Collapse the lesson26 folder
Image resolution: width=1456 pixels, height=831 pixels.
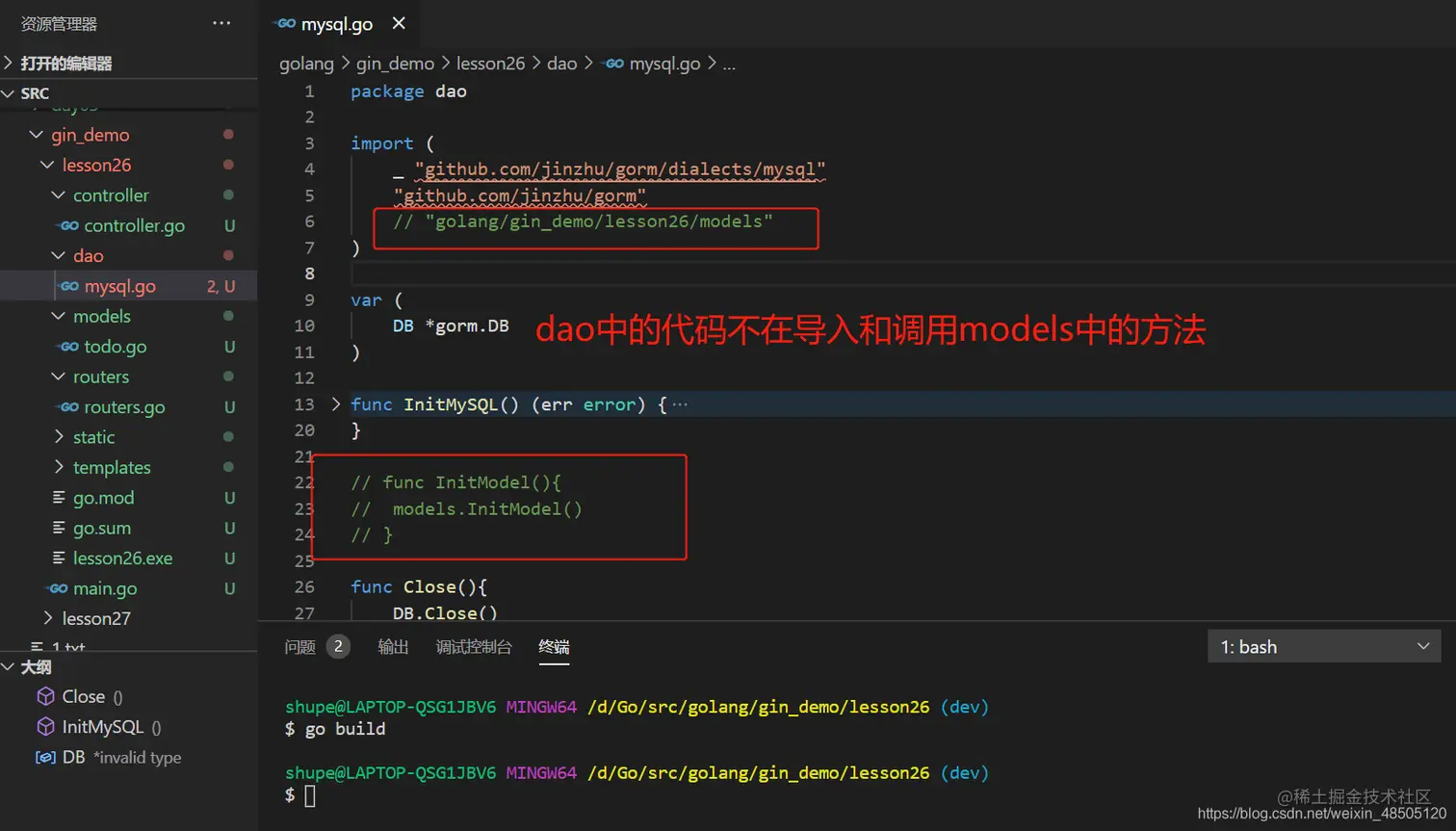click(47, 165)
